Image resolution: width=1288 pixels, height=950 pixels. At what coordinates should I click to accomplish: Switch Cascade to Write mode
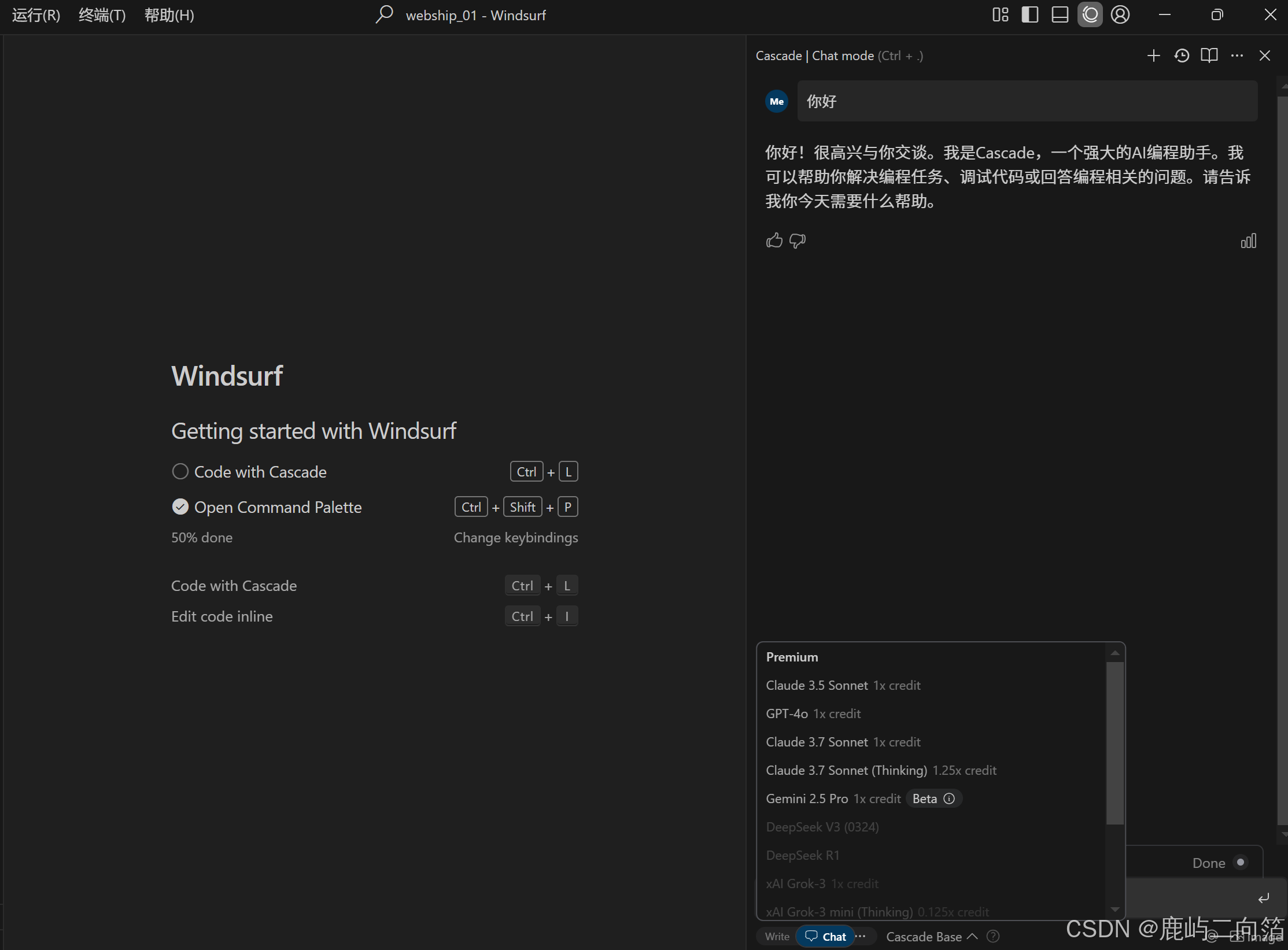[x=777, y=937]
